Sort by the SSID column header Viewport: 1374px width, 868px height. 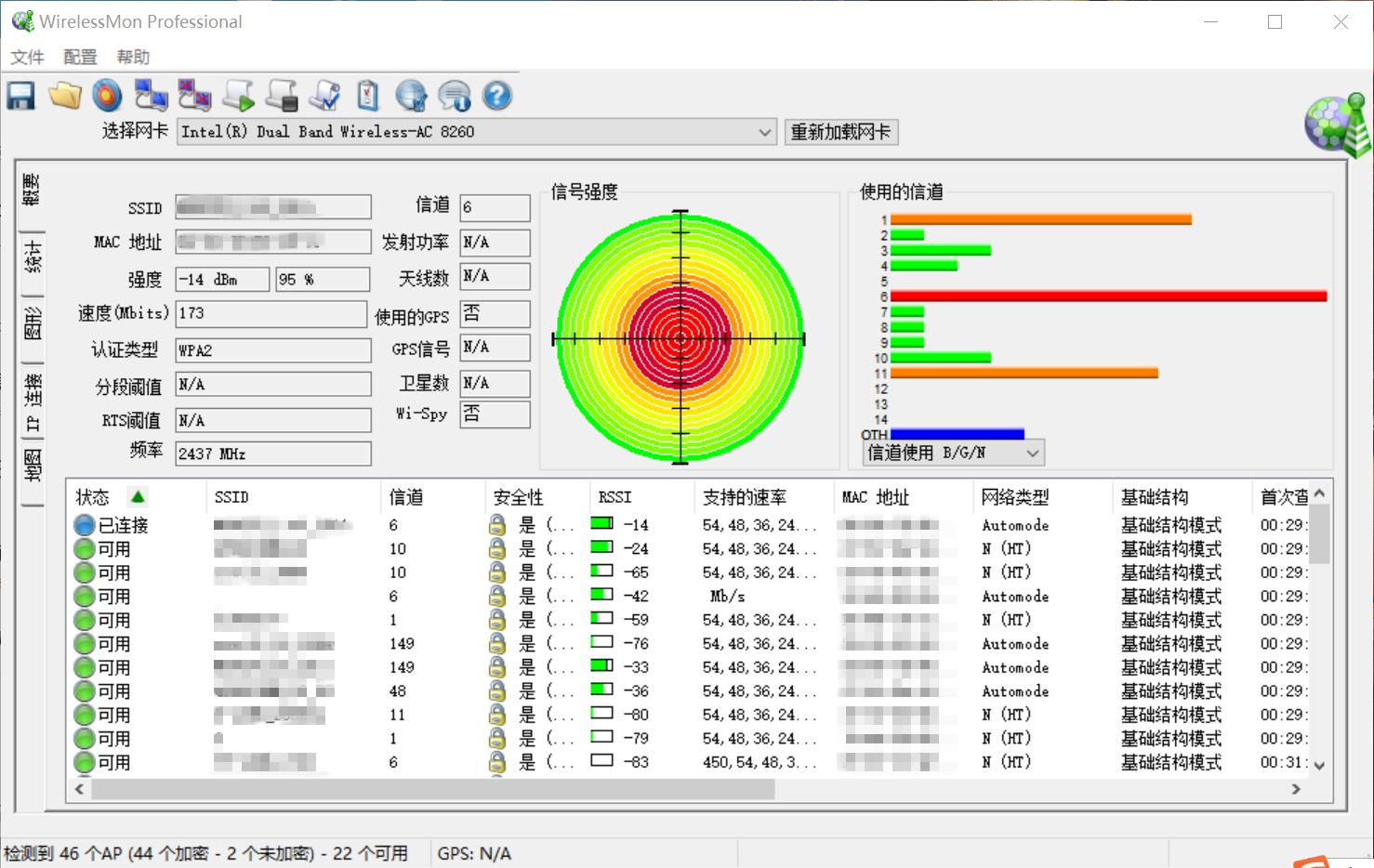[x=293, y=497]
